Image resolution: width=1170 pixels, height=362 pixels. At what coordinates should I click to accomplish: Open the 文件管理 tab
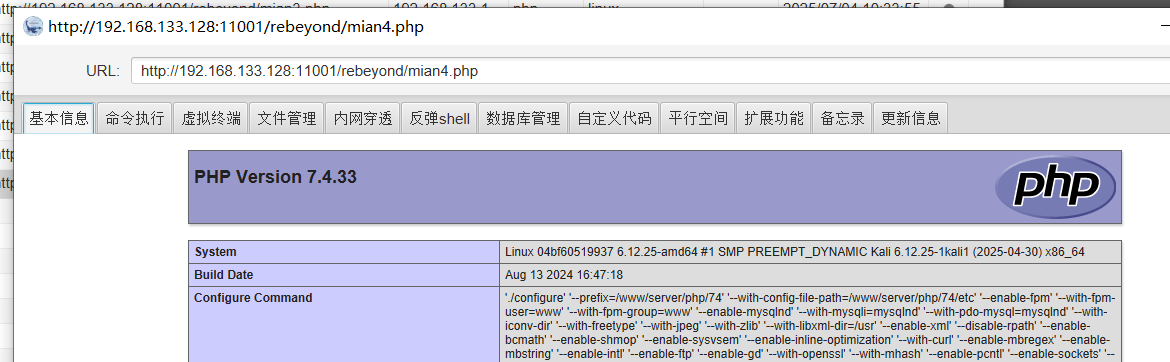[287, 118]
